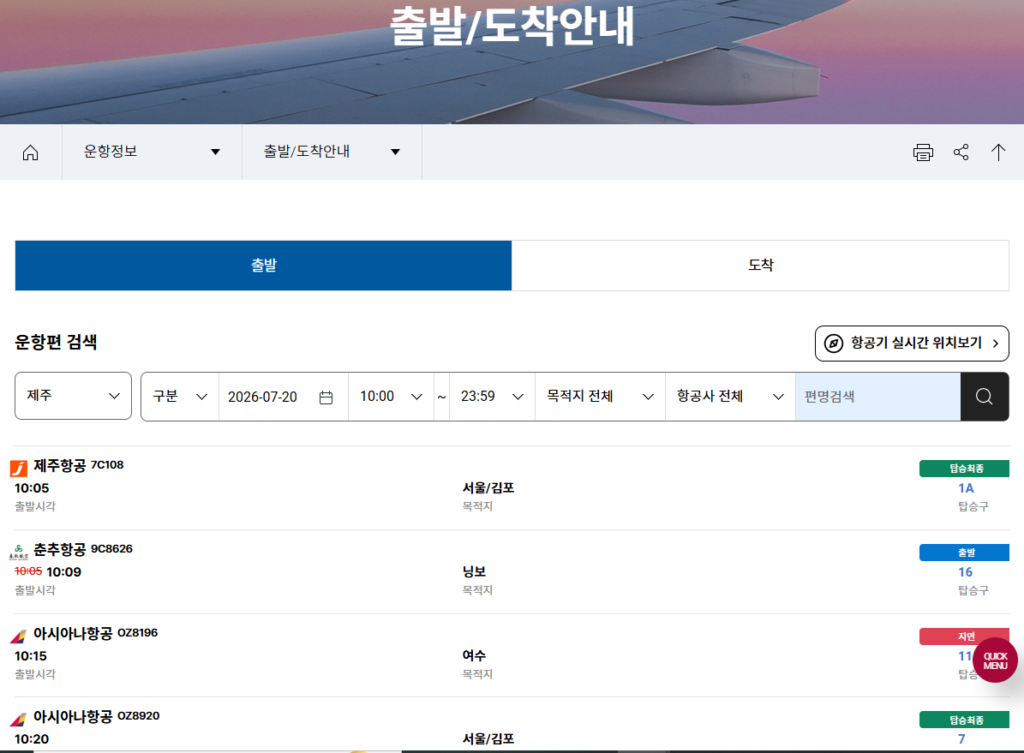The height and width of the screenshot is (753, 1024).
Task: Open the 구분 category dropdown
Action: pos(180,396)
